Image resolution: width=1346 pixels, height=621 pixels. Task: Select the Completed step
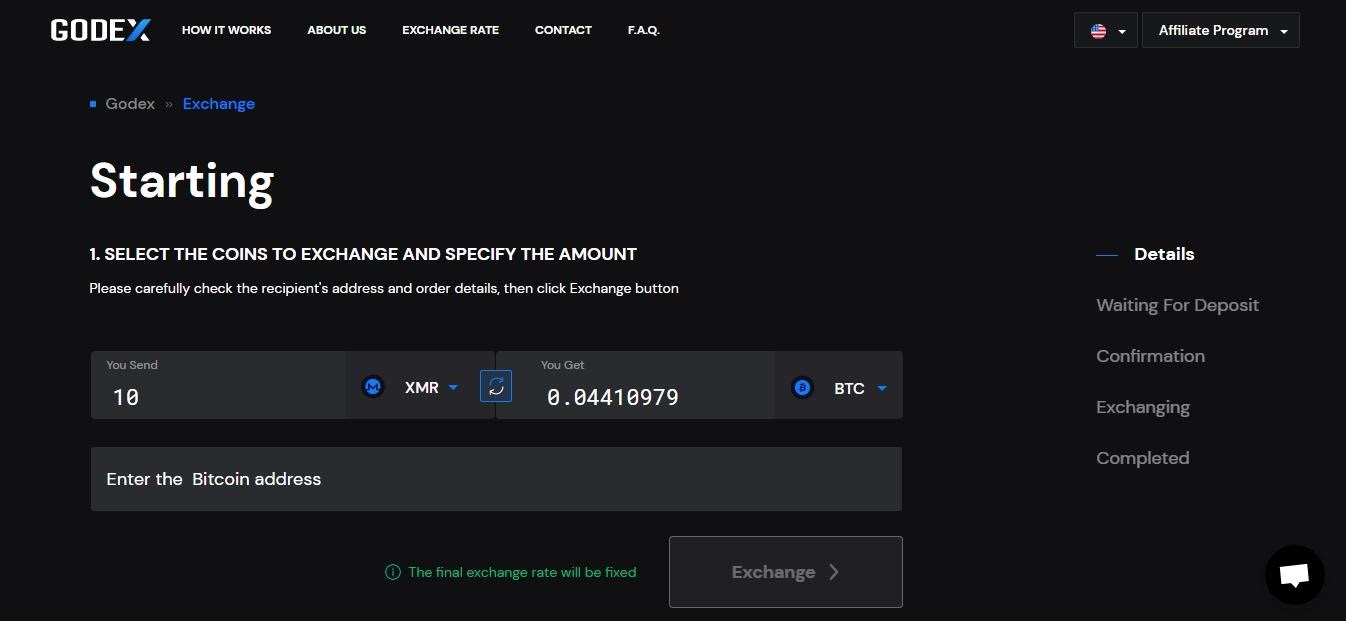(1142, 458)
